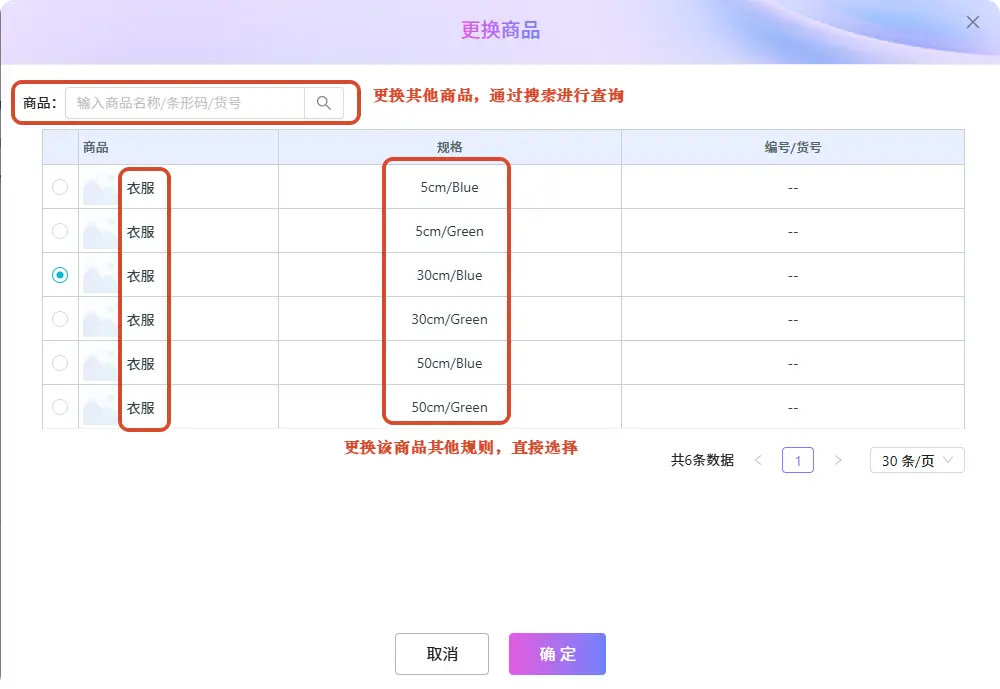Click product thumbnail in 5cm/Green row
Viewport: 1000px width, 689px height.
coord(101,232)
